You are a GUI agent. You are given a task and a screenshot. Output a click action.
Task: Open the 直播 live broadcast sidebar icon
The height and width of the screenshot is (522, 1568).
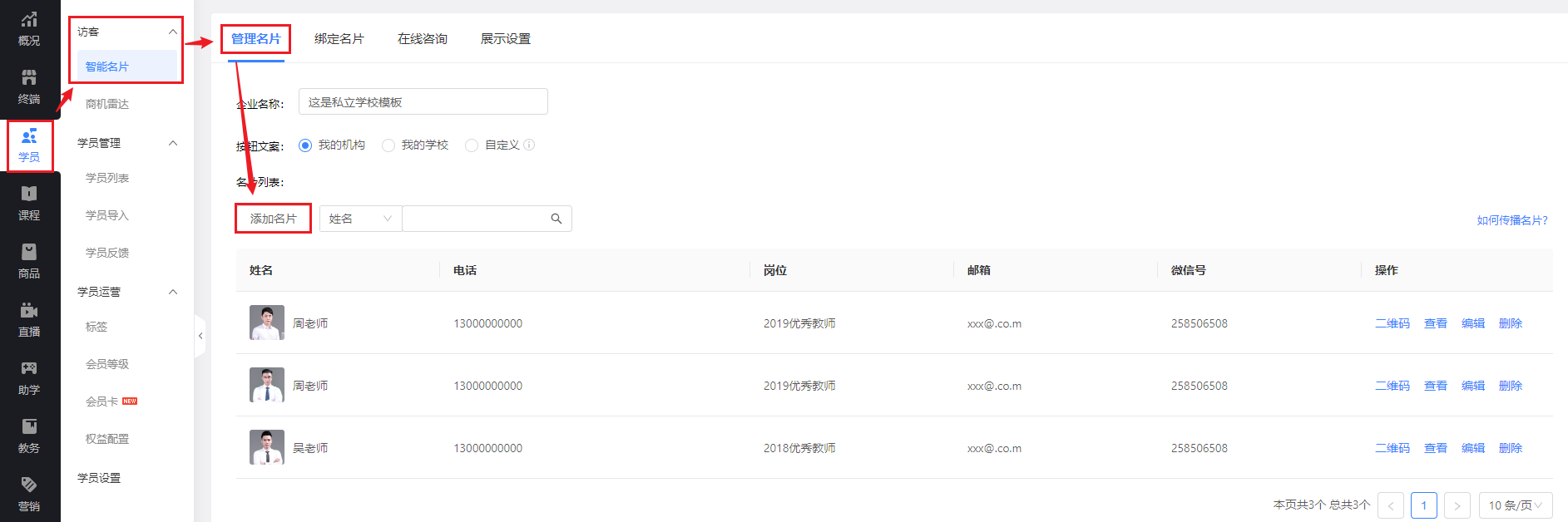coord(29,320)
